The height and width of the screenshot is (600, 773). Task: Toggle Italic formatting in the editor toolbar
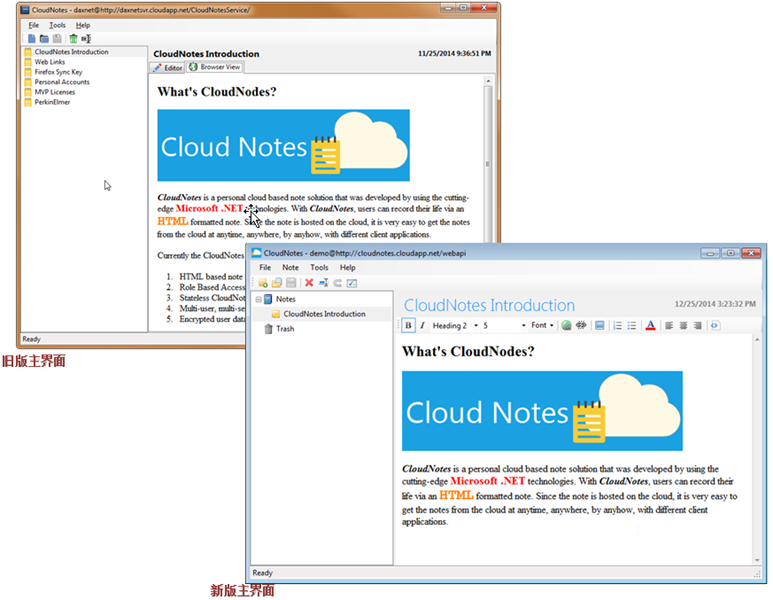(x=422, y=325)
